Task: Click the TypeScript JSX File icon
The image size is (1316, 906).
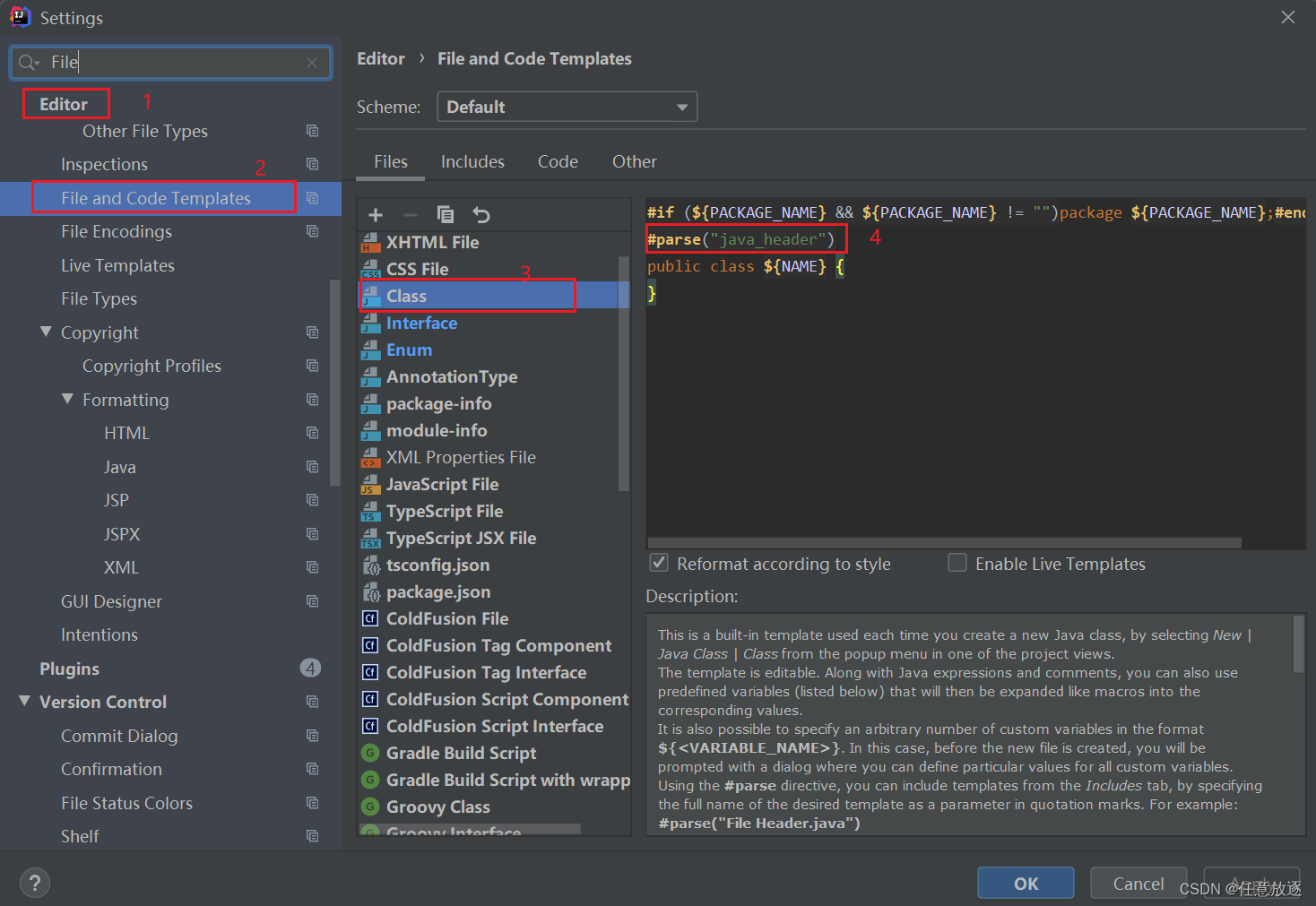Action: coord(370,538)
